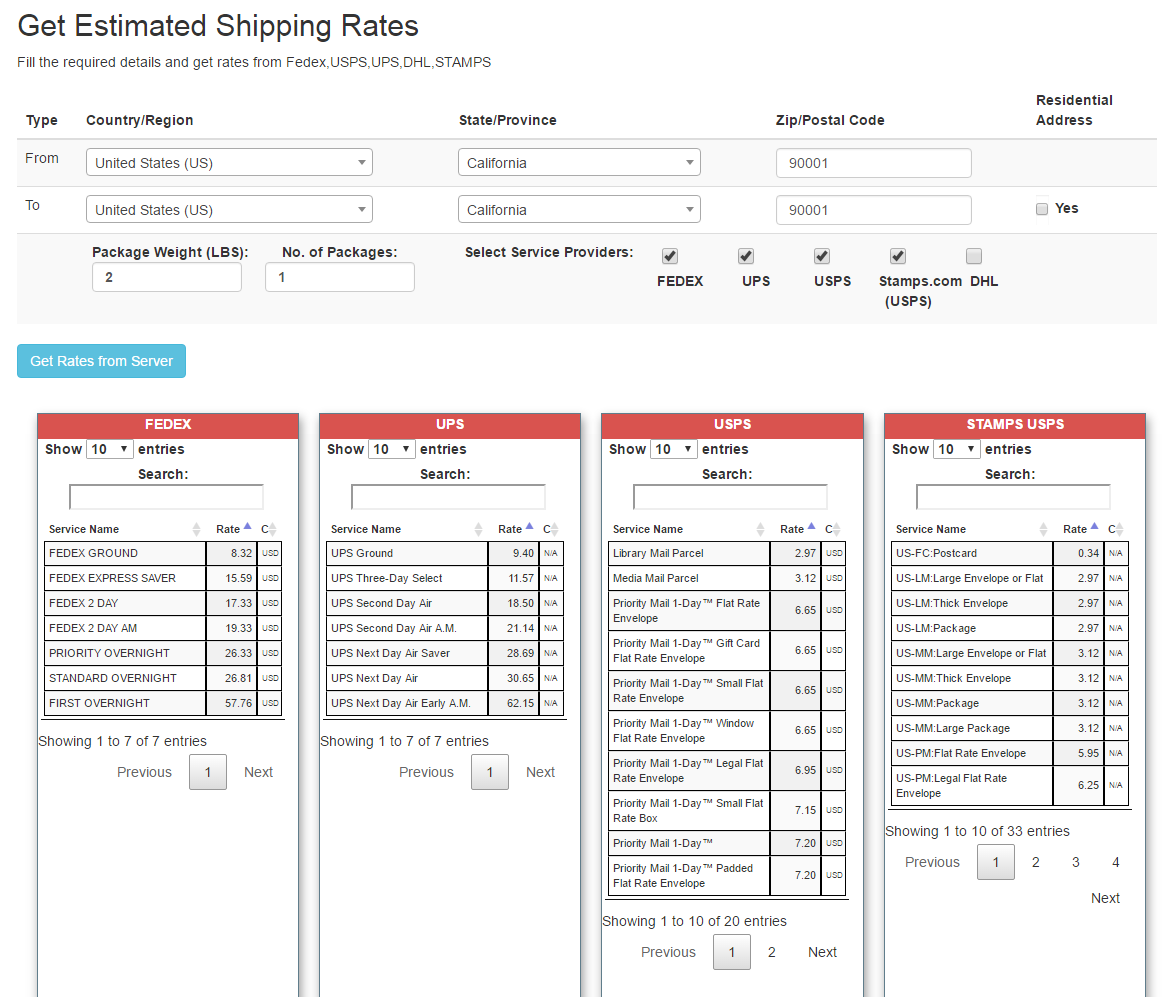Open the From State/Province dropdown
1165x997 pixels.
[x=579, y=163]
